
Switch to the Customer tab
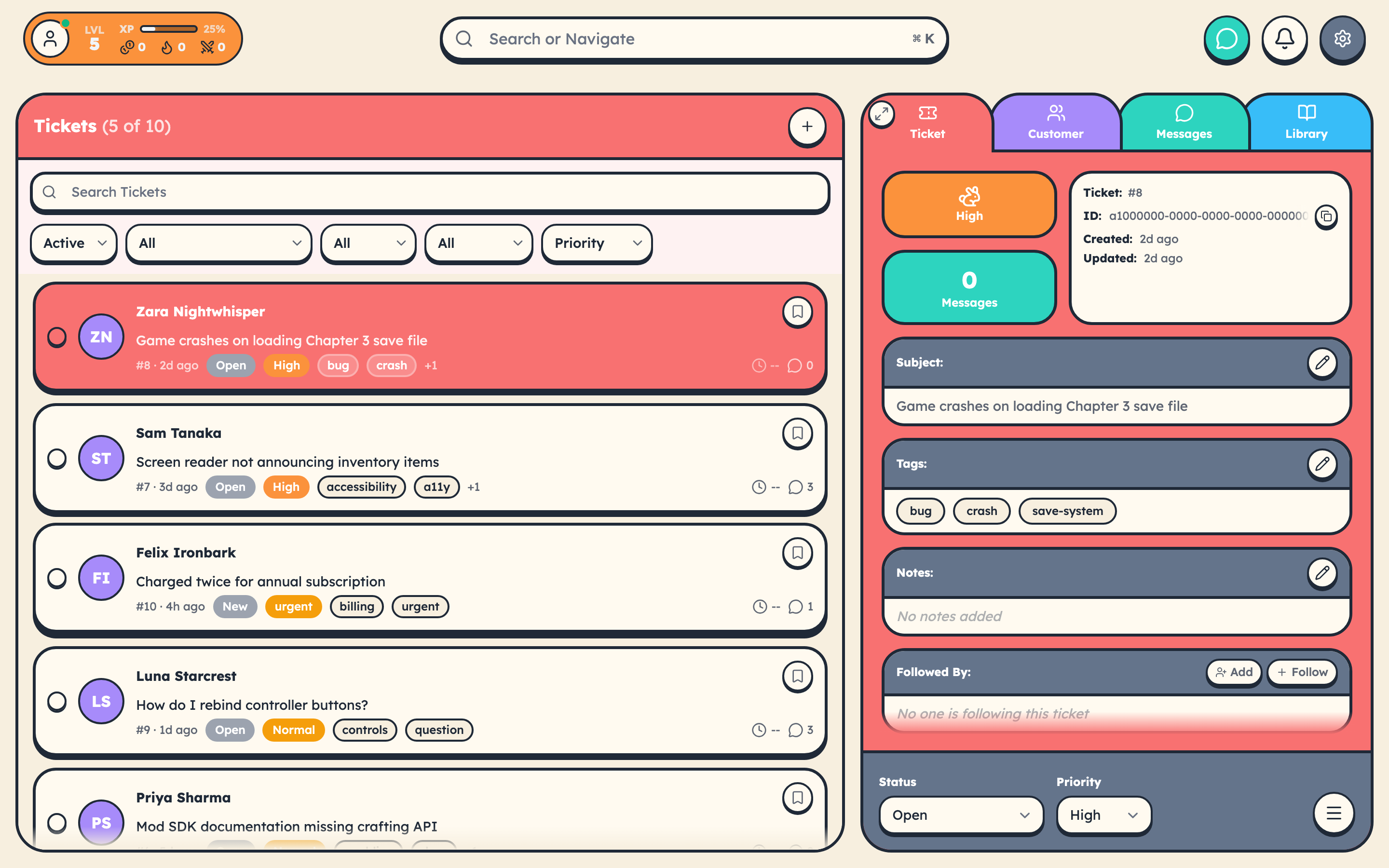(x=1055, y=122)
